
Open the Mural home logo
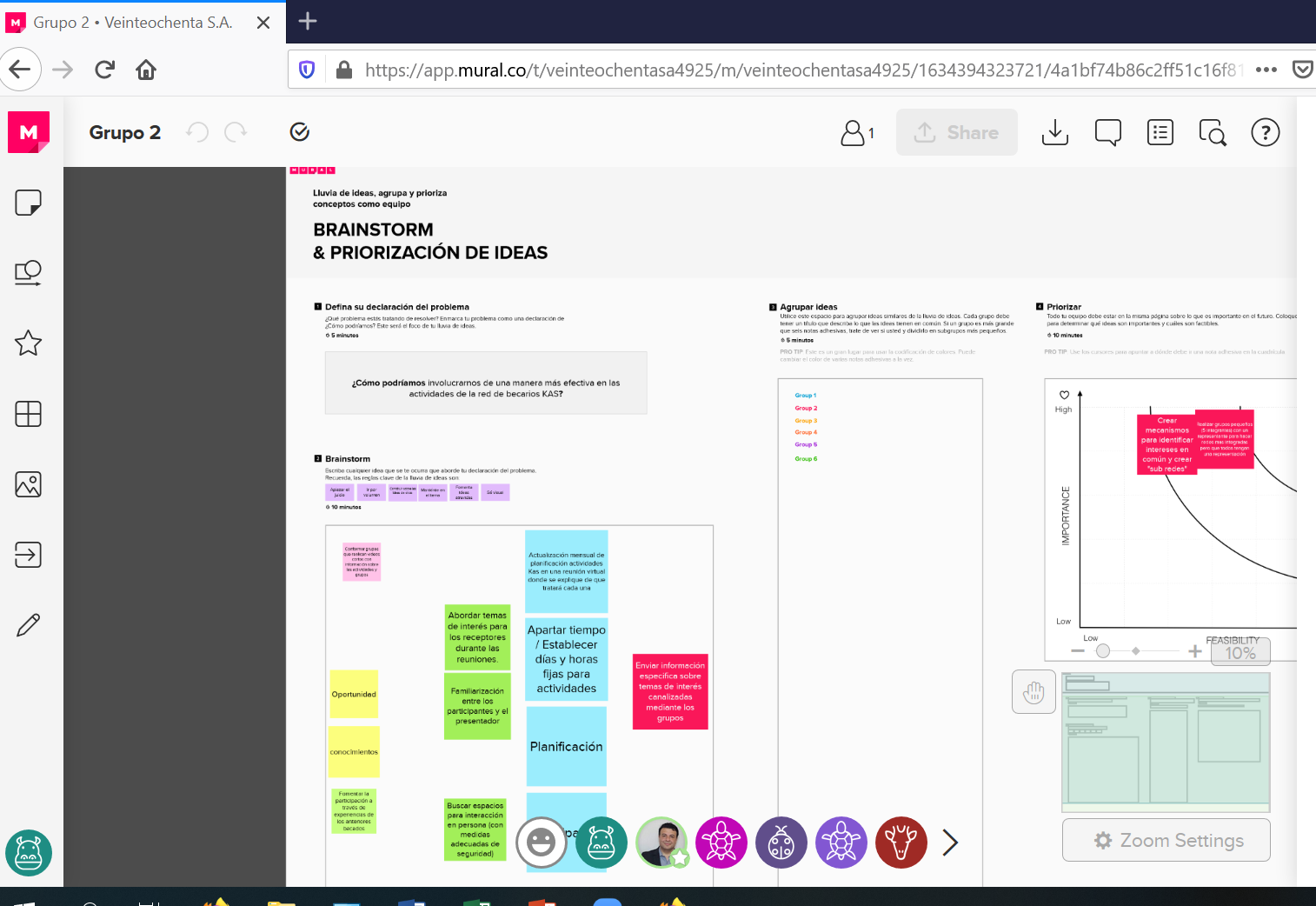[x=29, y=132]
